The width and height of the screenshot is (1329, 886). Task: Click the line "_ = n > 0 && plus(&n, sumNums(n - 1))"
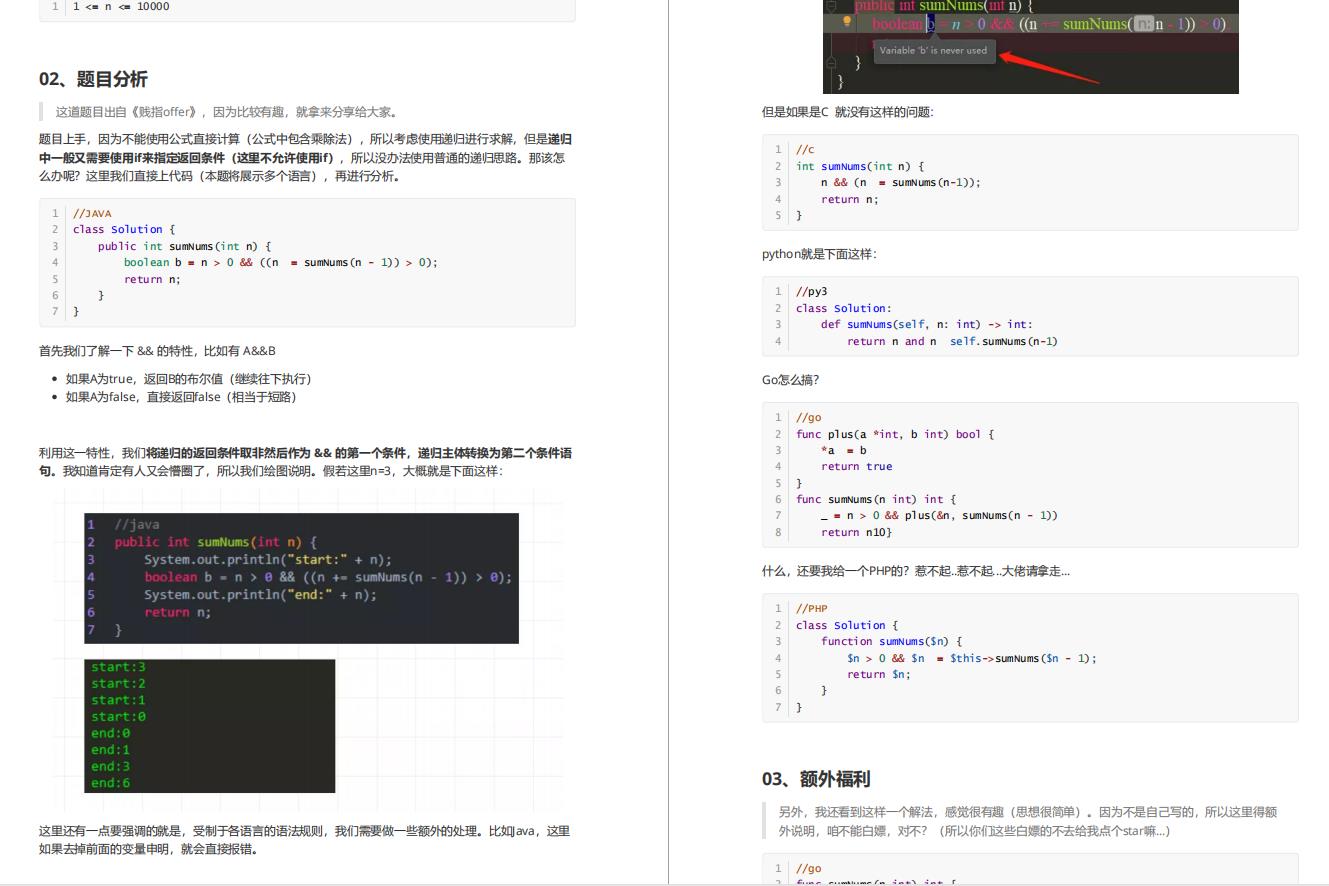[939, 516]
